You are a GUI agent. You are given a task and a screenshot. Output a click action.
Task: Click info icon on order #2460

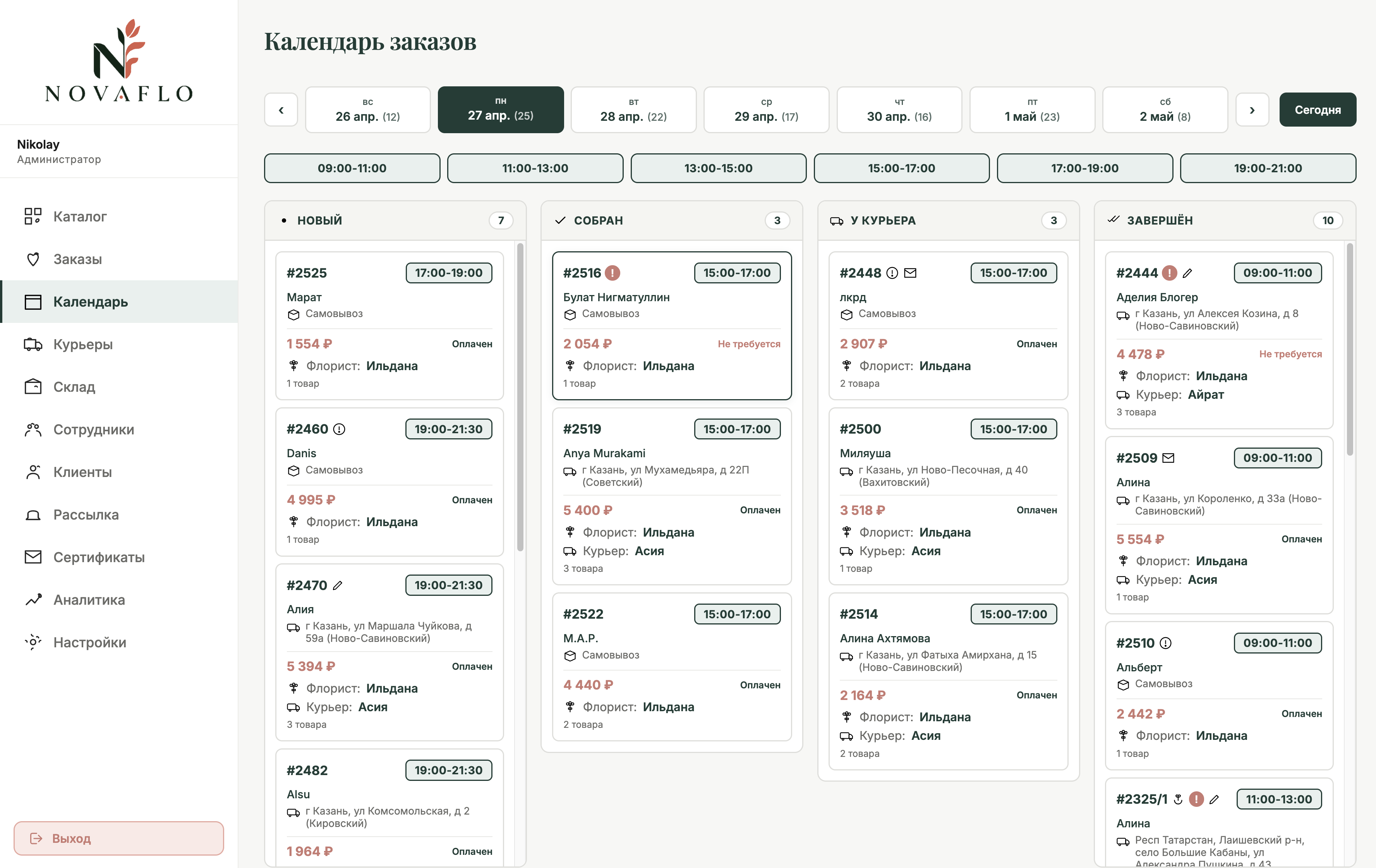339,429
